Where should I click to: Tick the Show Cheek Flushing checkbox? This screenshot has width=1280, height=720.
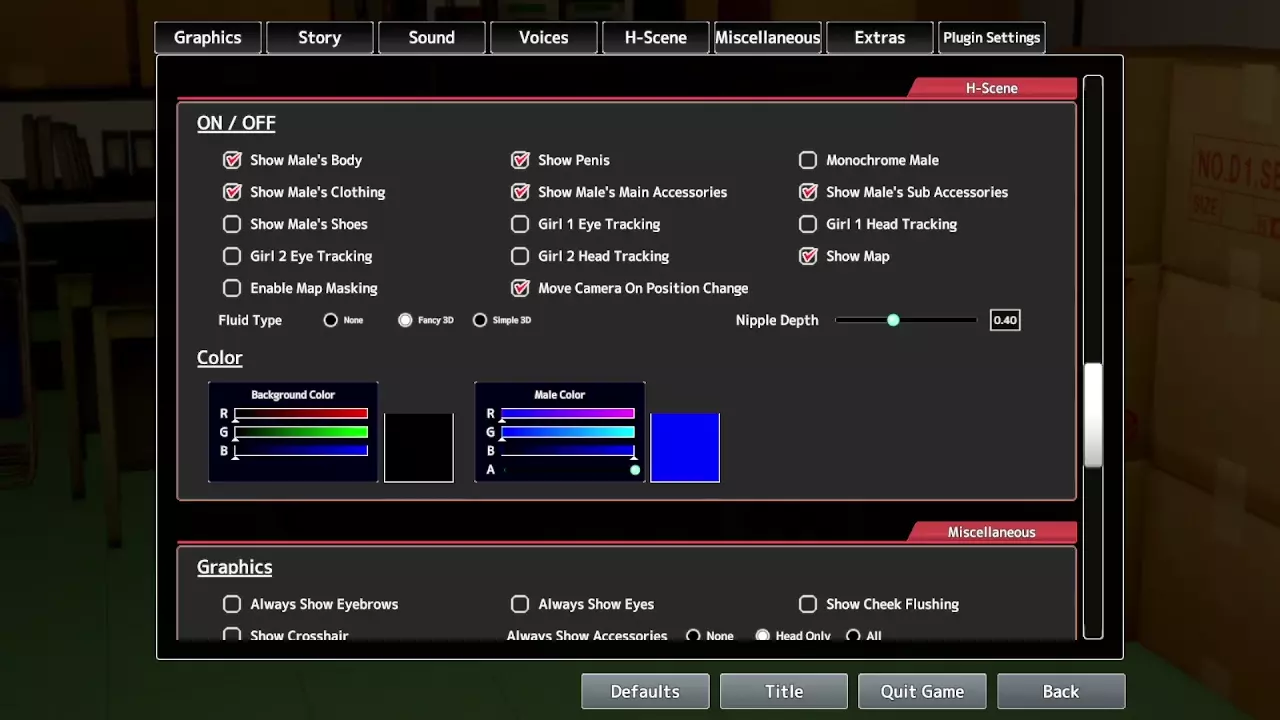[808, 604]
